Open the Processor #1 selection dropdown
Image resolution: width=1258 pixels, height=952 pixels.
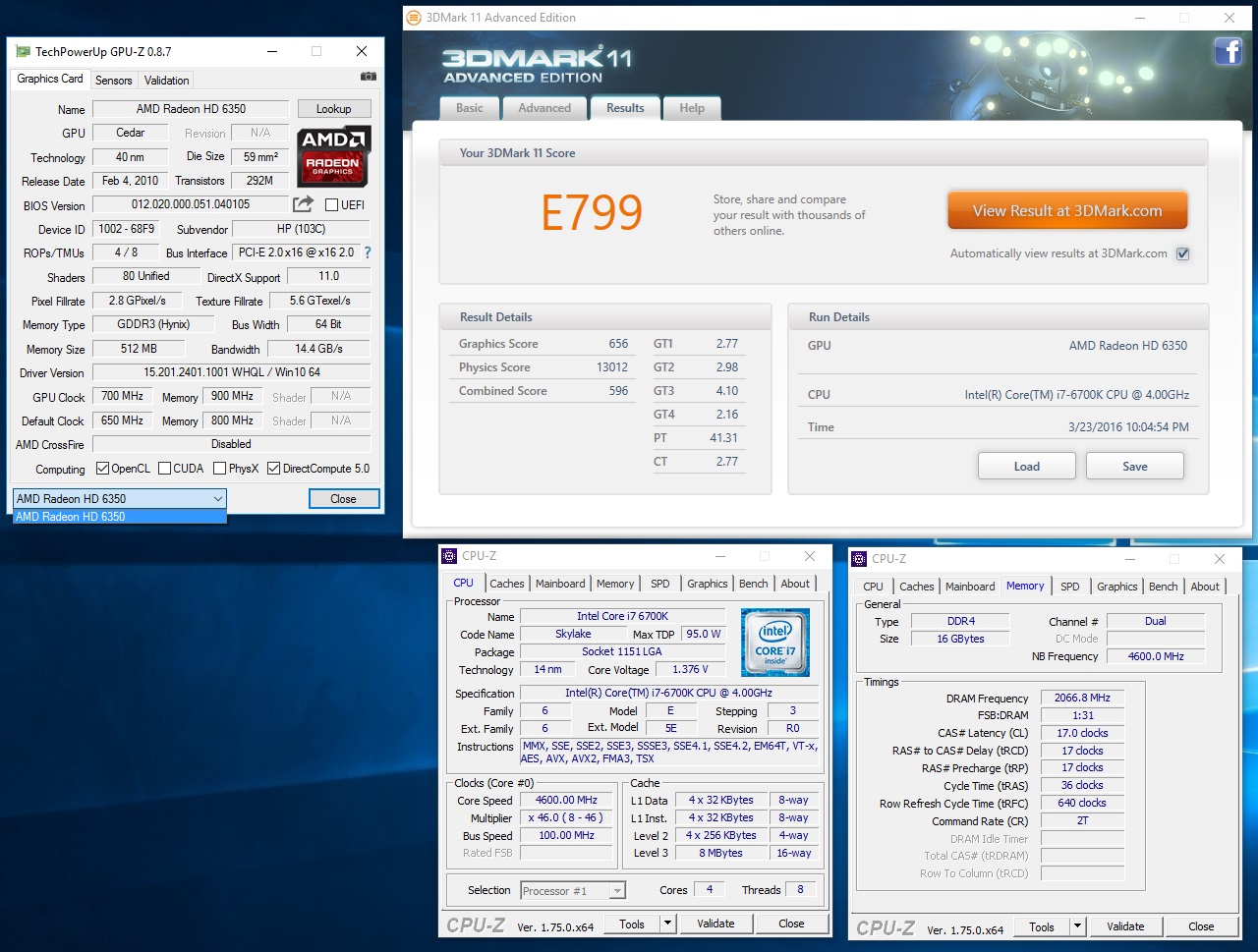[573, 891]
